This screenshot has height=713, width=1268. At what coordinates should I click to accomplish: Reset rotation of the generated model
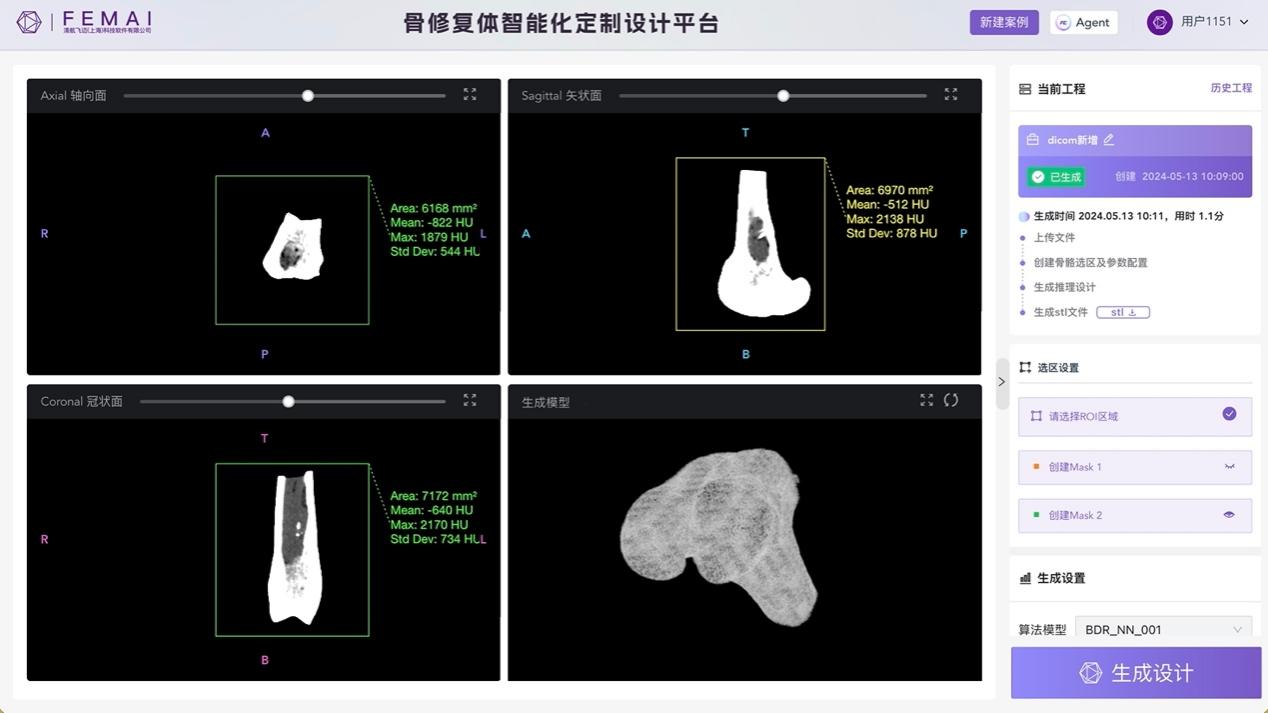coord(951,400)
